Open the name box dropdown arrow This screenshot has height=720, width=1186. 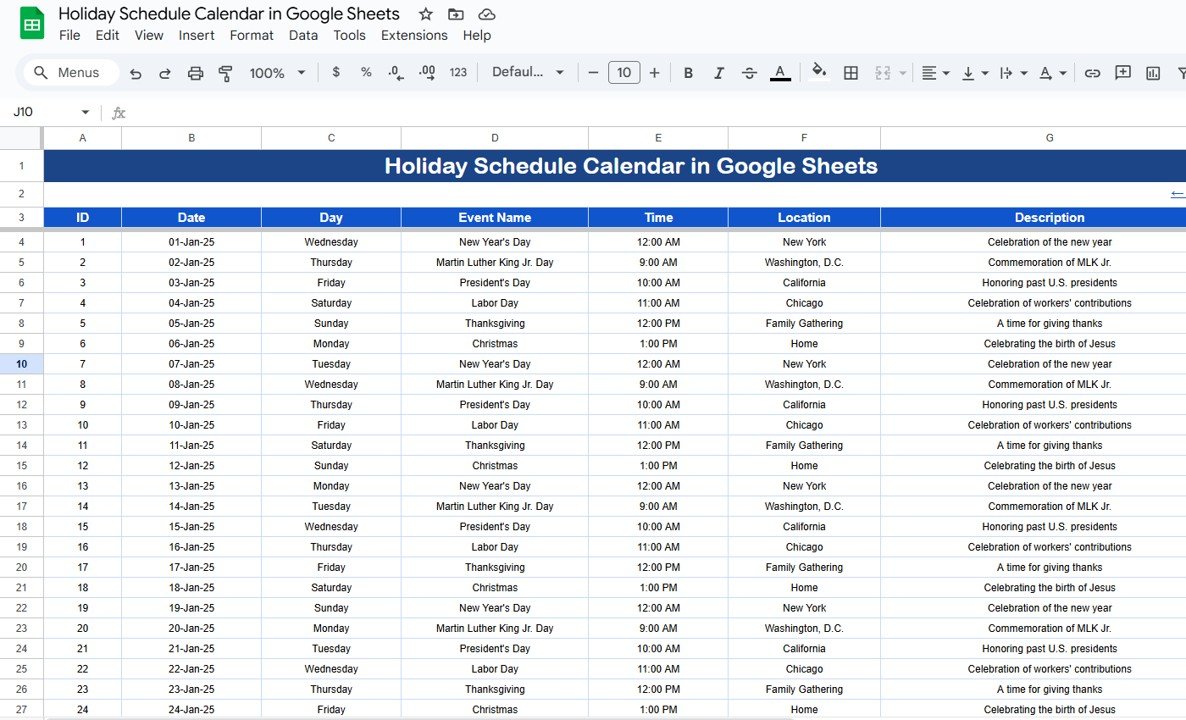pos(85,112)
